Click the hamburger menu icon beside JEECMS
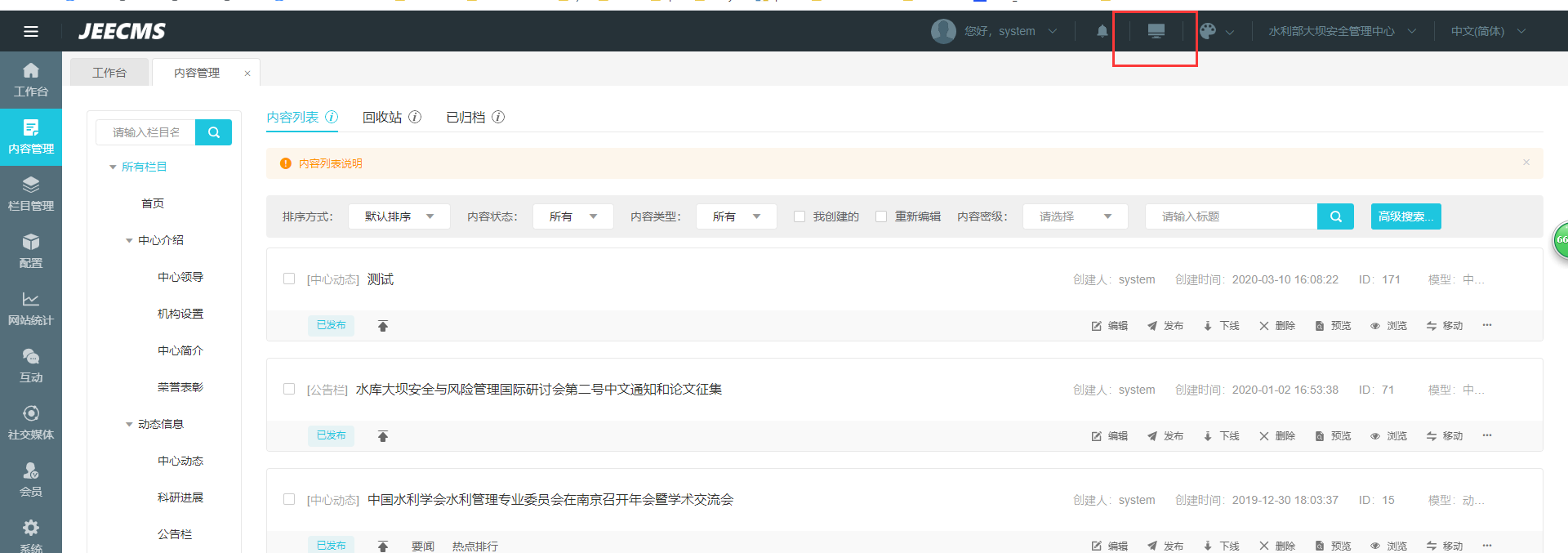Viewport: 1568px width, 553px height. (x=31, y=31)
